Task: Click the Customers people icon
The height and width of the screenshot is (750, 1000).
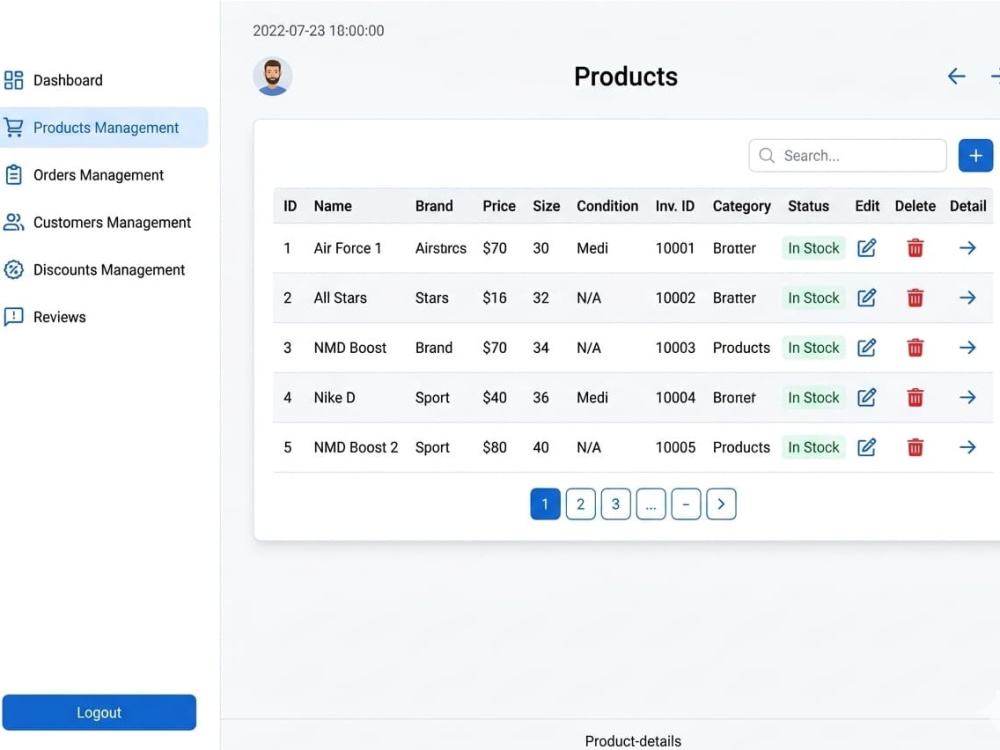Action: click(x=13, y=222)
